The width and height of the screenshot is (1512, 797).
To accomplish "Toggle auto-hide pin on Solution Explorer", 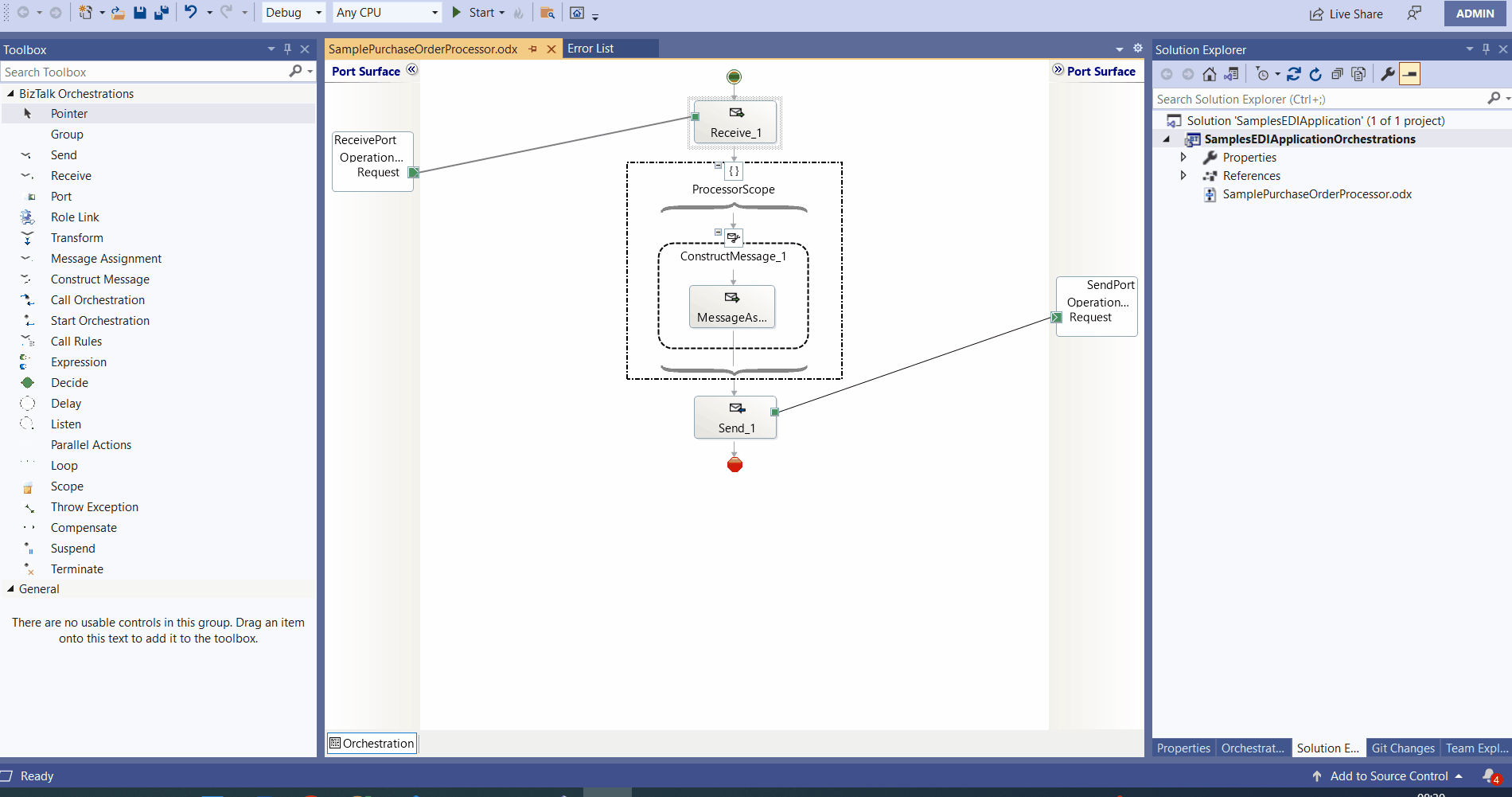I will [1486, 49].
